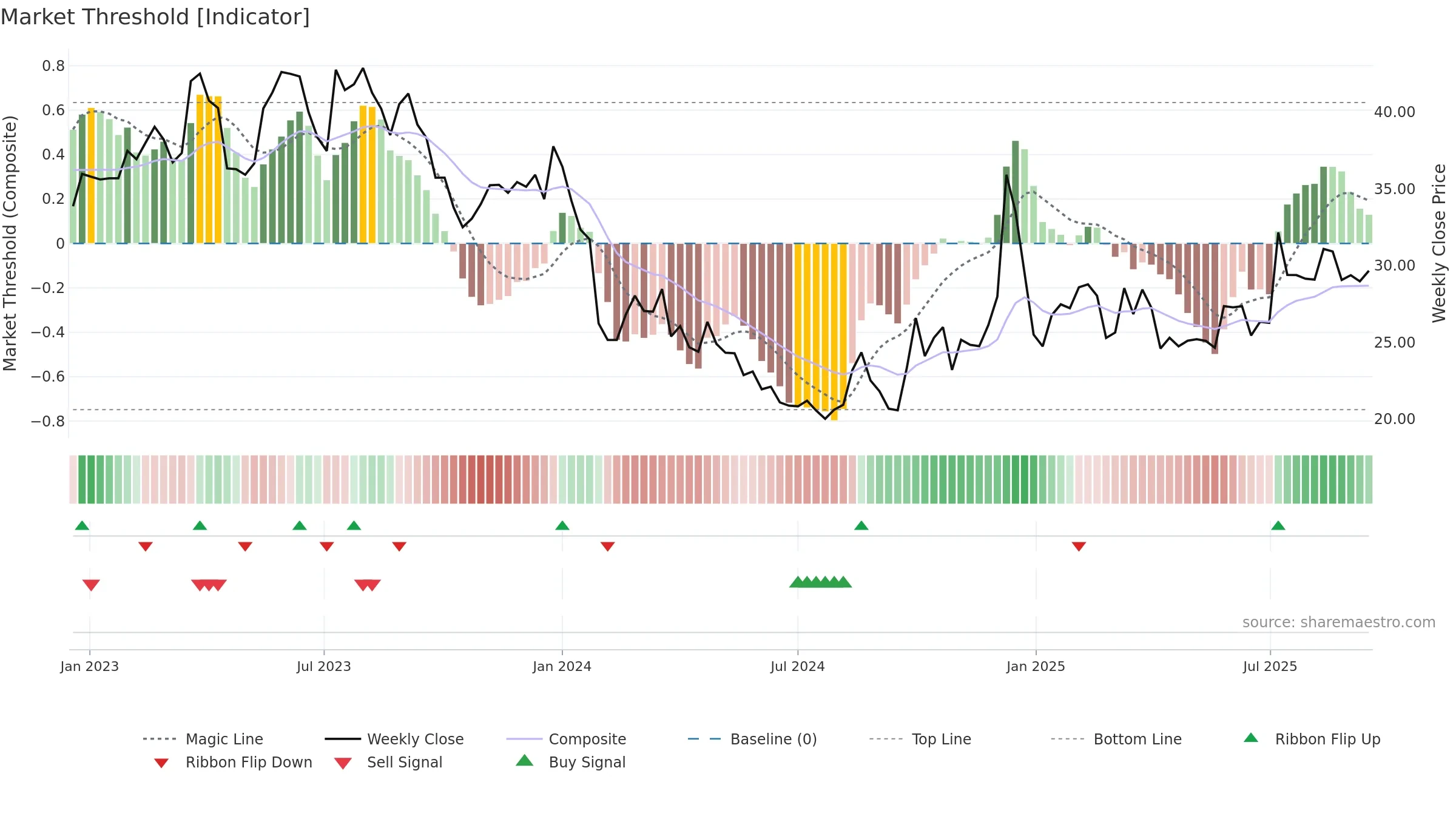Click the ribbon flip down marker after Jan 2024
This screenshot has height=819, width=1456.
(608, 547)
